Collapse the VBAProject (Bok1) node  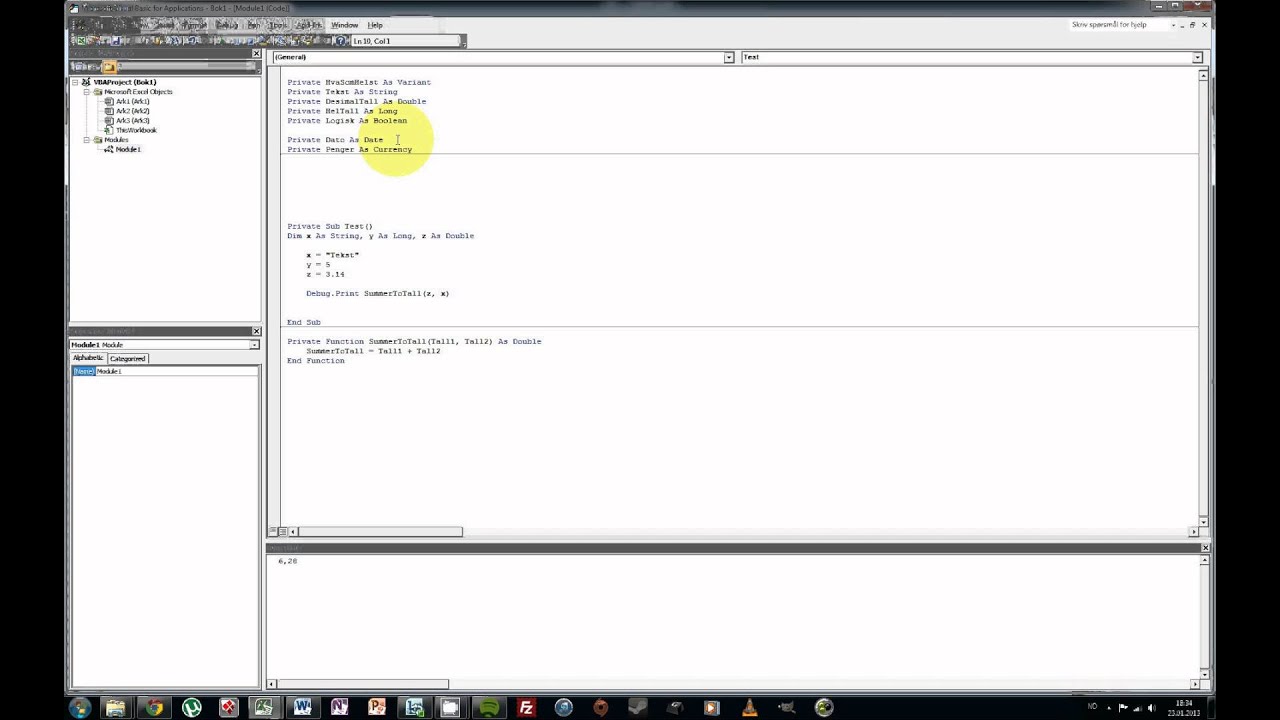[76, 82]
